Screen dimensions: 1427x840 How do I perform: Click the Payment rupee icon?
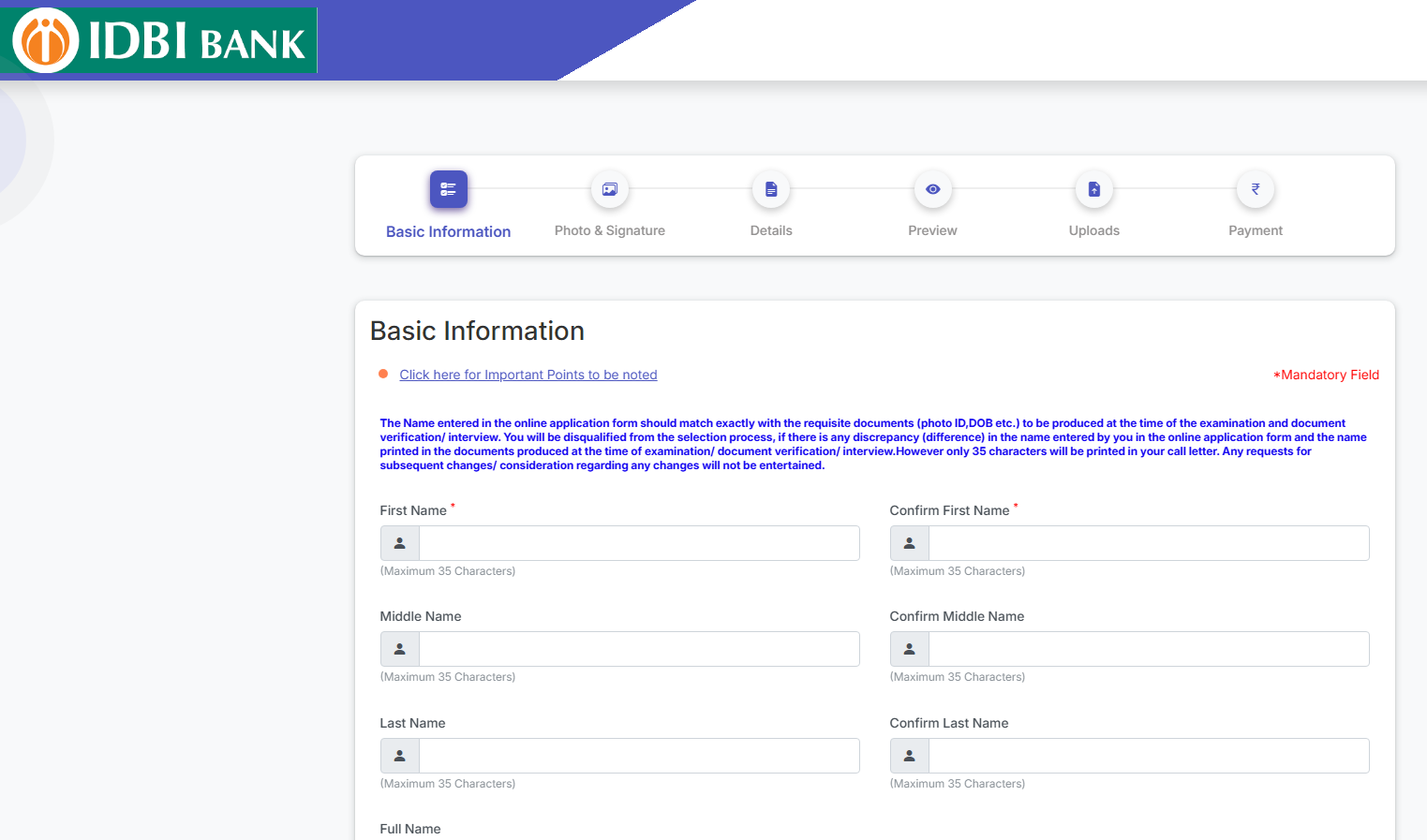pyautogui.click(x=1256, y=189)
